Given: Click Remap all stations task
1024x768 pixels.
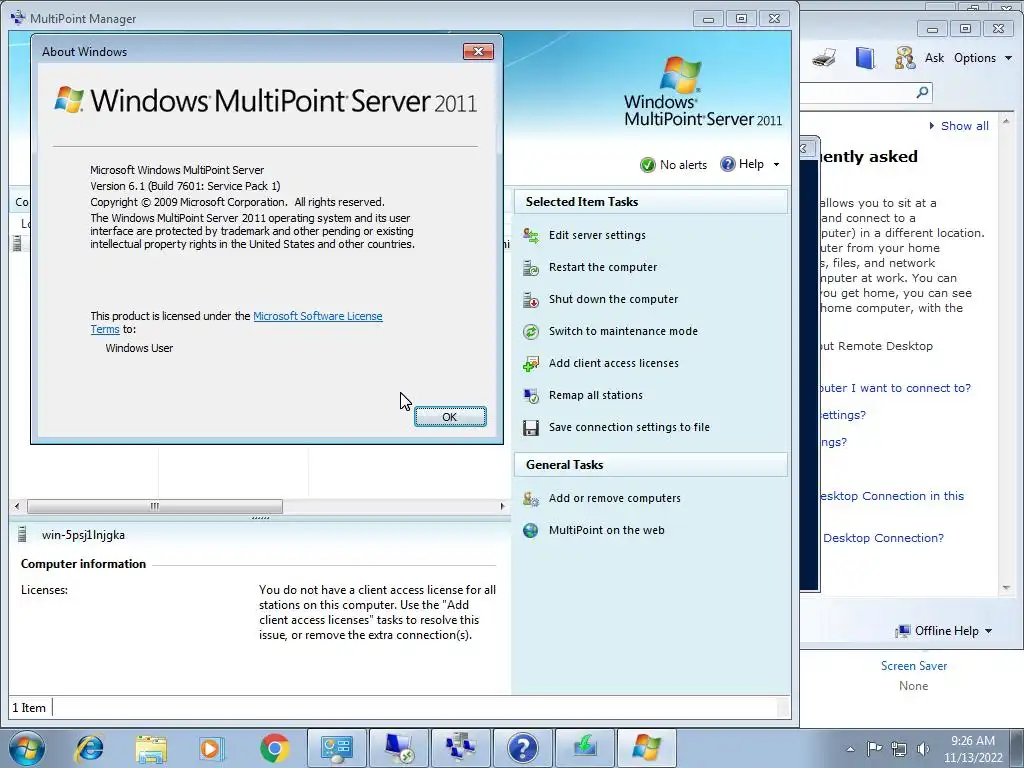Looking at the screenshot, I should tap(596, 395).
